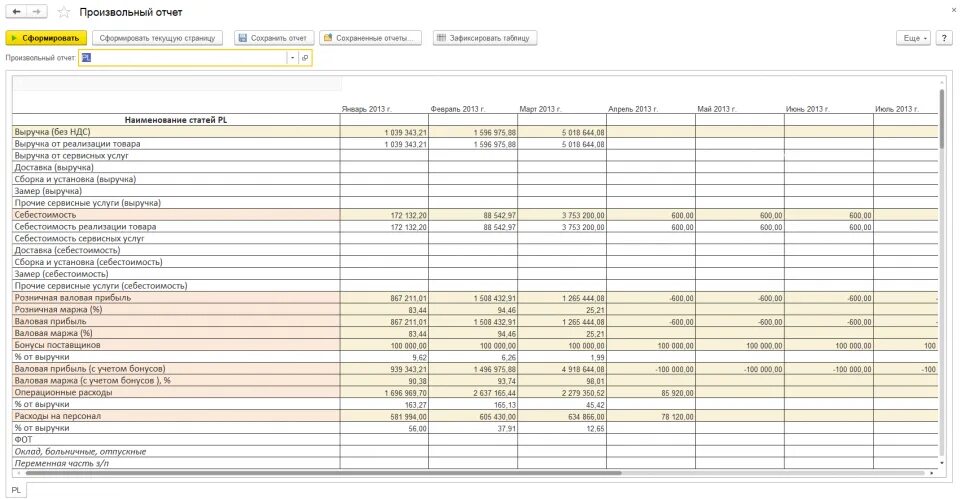960x499 pixels.
Task: Select the 581 994,00 value cell
Action: pyautogui.click(x=384, y=416)
